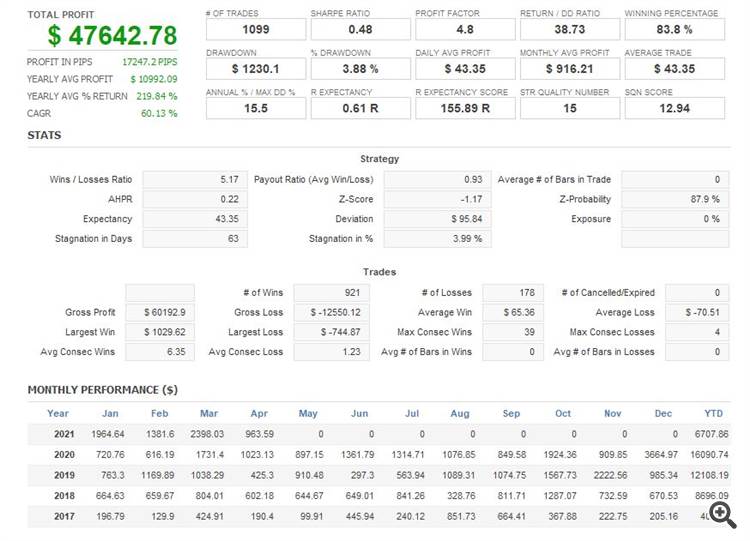This screenshot has width=750, height=541.
Task: Click the R Expectancy value 0.61 R
Action: tap(360, 108)
